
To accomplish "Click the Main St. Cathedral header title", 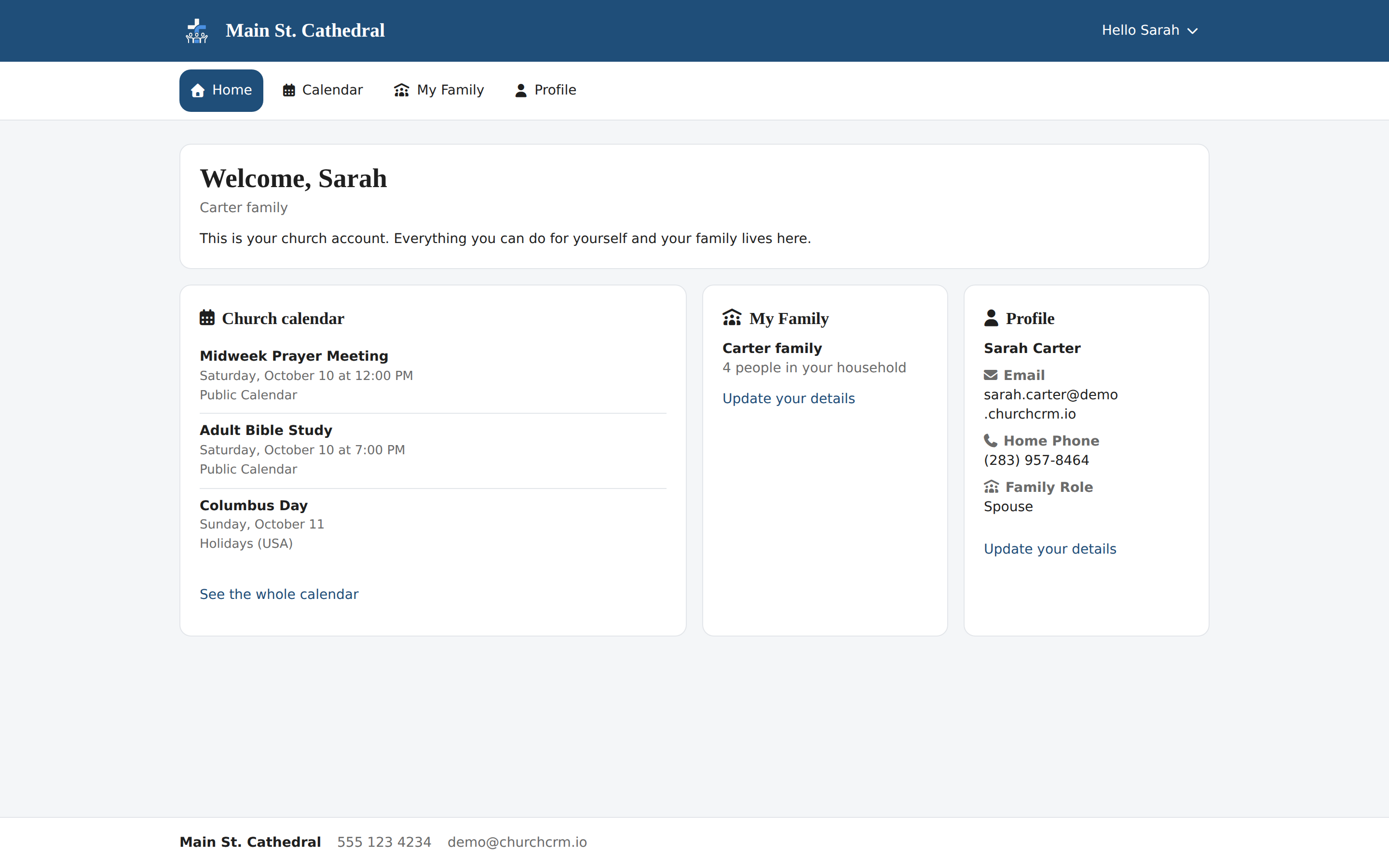I will coord(305,30).
